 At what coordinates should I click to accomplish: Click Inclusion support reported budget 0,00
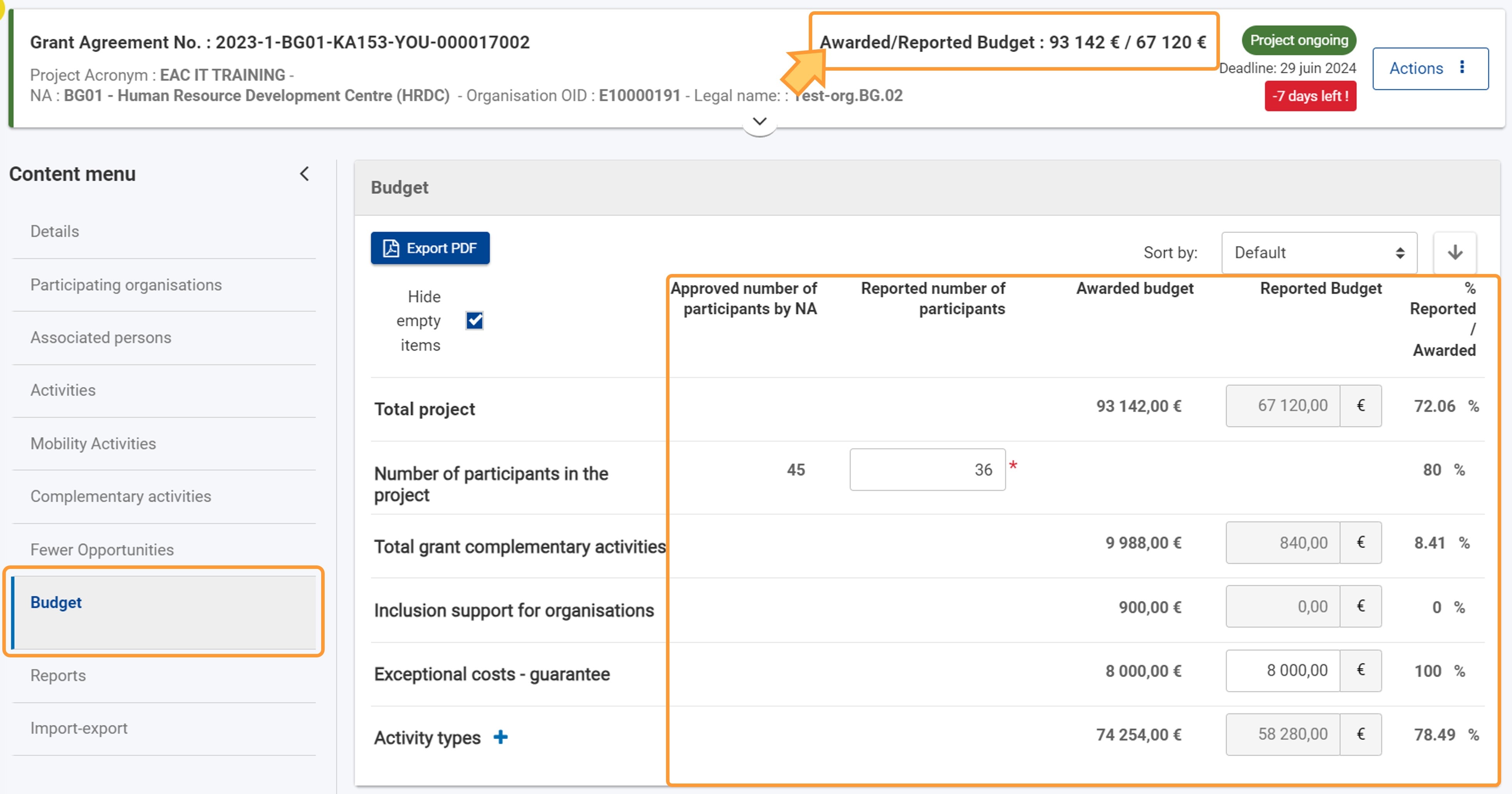[x=1282, y=607]
